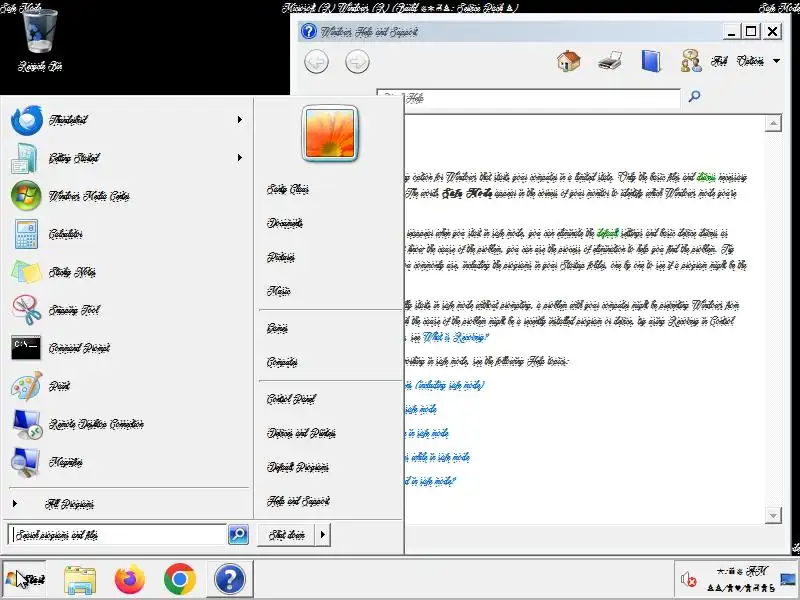The height and width of the screenshot is (600, 800).
Task: Click the Ask button in Help
Action: click(719, 61)
